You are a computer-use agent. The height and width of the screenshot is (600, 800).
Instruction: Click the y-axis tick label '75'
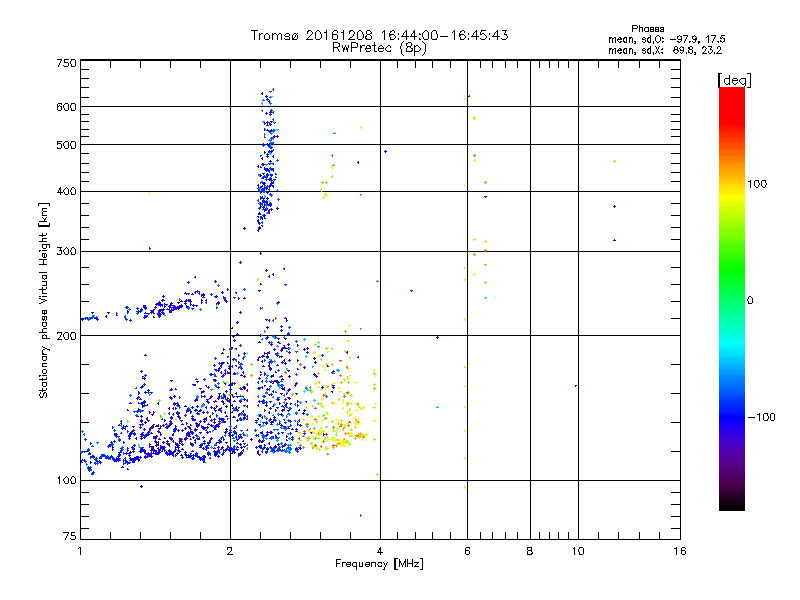coord(70,536)
